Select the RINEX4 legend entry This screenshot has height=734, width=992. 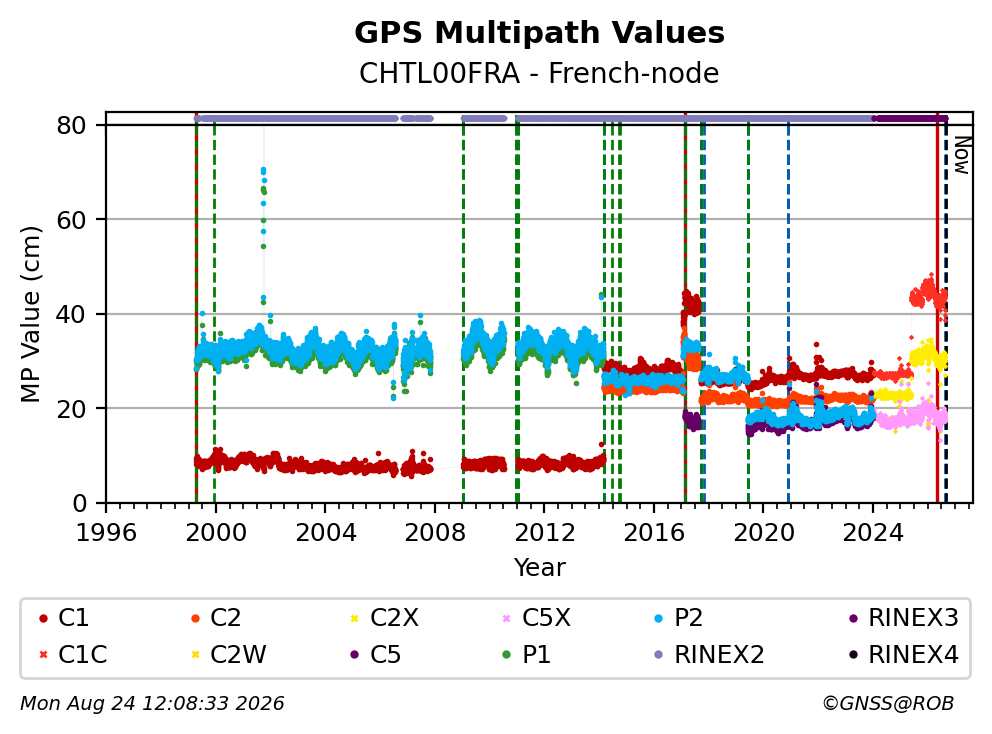(x=904, y=654)
